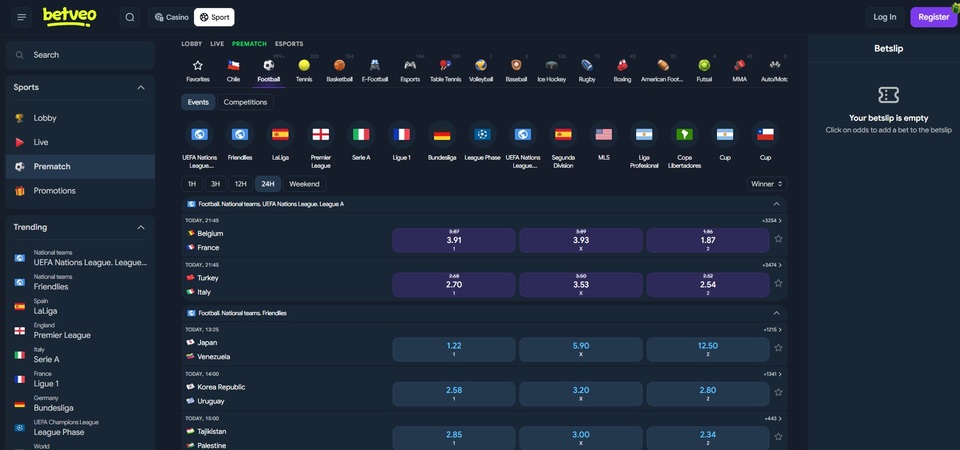This screenshot has width=960, height=450.
Task: Switch to Sport mode toggle
Action: click(214, 17)
